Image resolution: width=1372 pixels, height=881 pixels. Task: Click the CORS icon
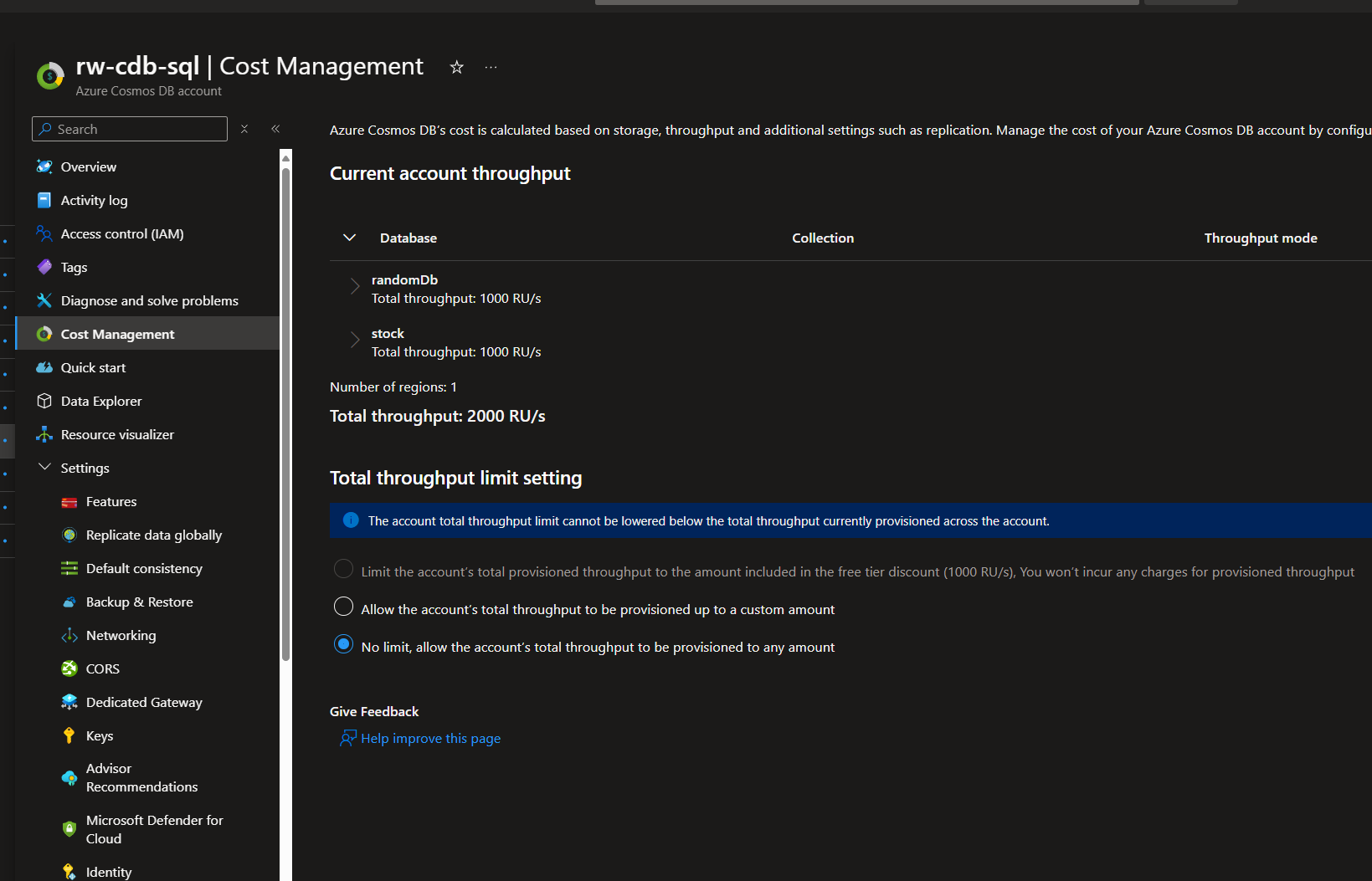click(x=69, y=668)
